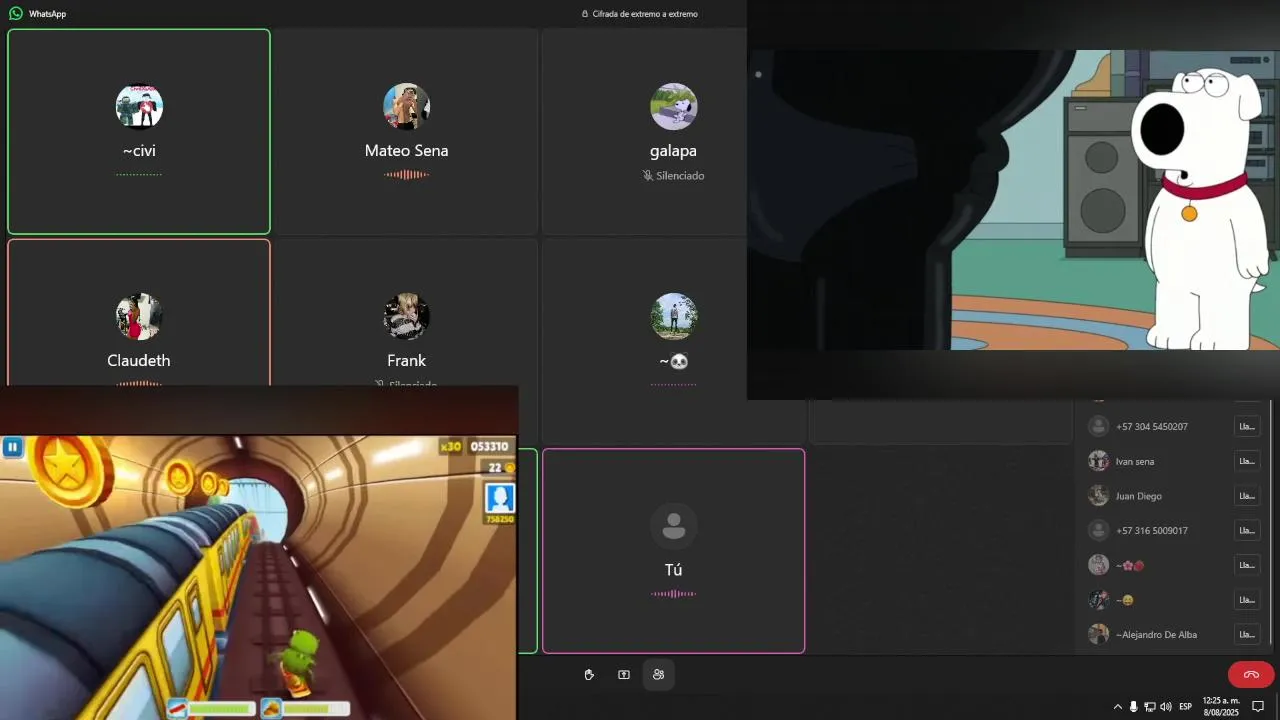Pause the Subway Surfers game

point(12,447)
